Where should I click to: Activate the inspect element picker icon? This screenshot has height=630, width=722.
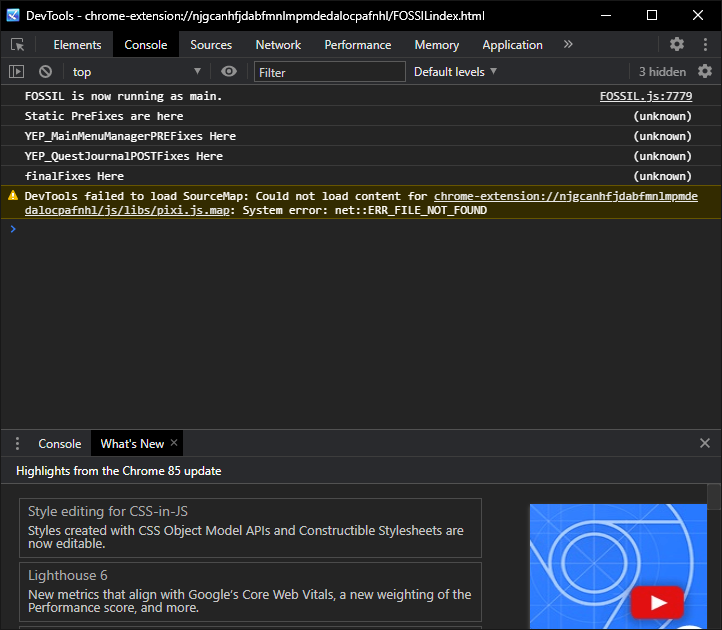(x=17, y=45)
